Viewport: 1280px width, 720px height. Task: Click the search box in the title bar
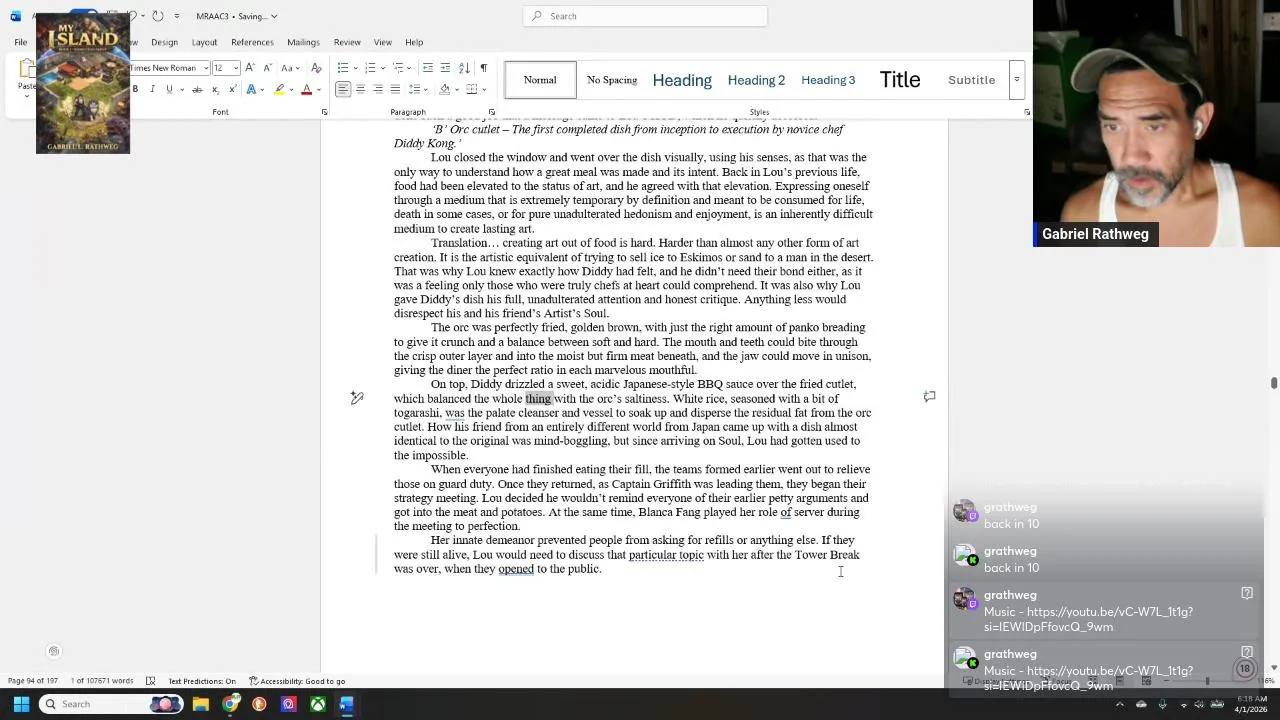click(x=645, y=16)
